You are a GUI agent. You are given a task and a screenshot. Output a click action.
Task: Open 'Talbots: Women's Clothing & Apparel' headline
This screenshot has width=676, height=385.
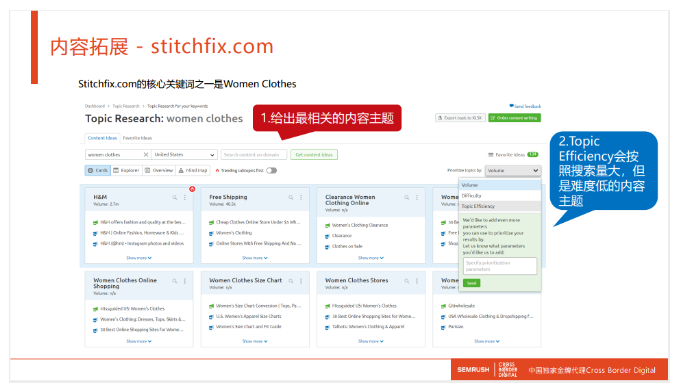[x=368, y=326]
